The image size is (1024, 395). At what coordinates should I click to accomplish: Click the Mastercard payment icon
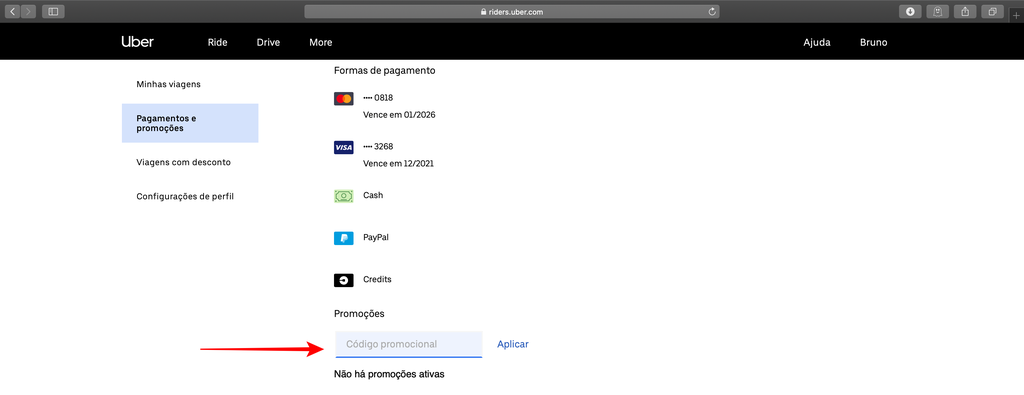pos(344,99)
